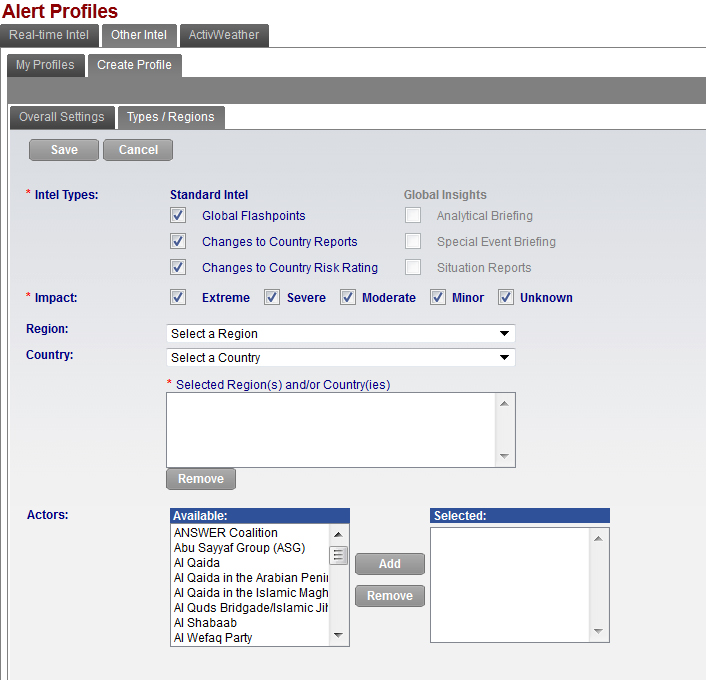This screenshot has width=706, height=680.
Task: Toggle Changes to Country Risk Rating checkbox
Action: pos(178,267)
